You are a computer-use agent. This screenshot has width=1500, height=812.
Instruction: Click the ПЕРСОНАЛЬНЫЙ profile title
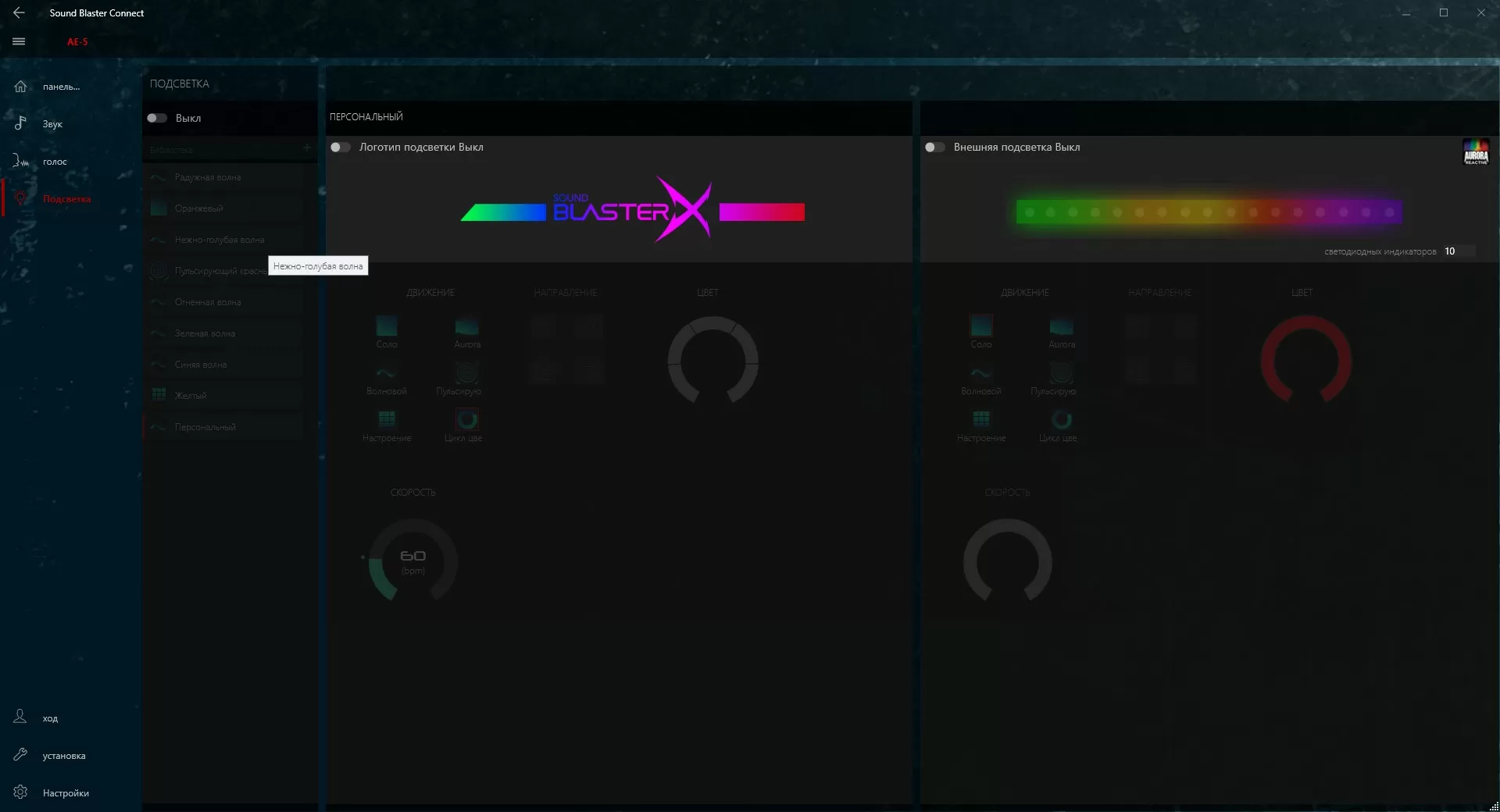(366, 117)
